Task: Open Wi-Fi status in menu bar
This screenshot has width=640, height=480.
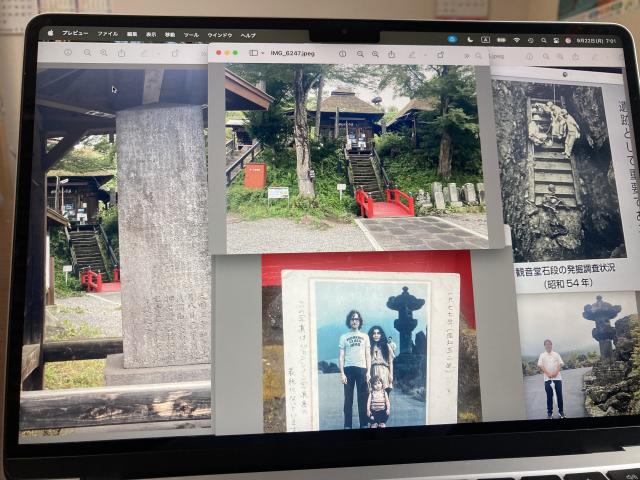Action: [x=516, y=40]
